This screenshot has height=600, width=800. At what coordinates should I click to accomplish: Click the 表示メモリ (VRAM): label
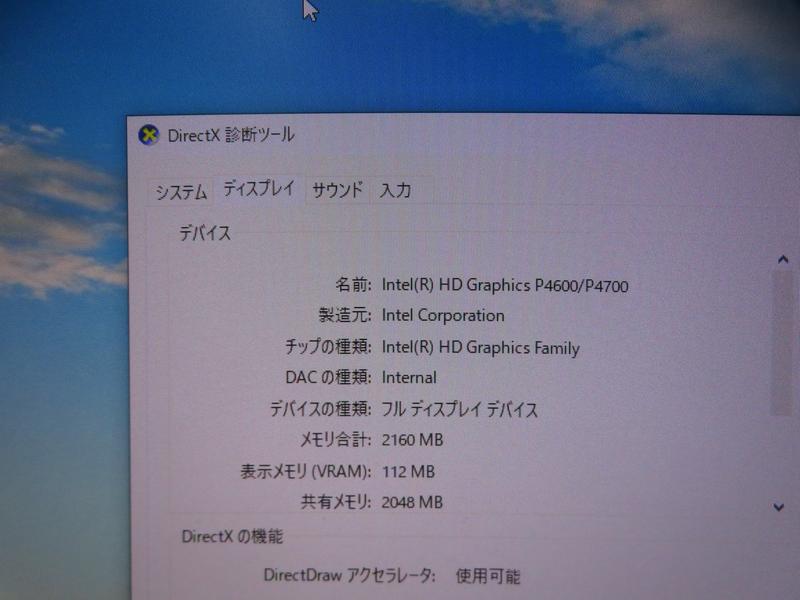point(306,471)
